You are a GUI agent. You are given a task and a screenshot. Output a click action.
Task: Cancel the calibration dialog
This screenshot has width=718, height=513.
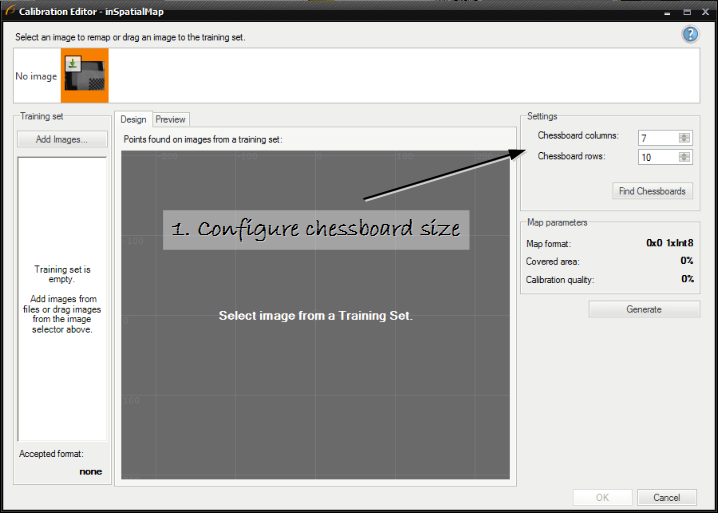click(666, 497)
